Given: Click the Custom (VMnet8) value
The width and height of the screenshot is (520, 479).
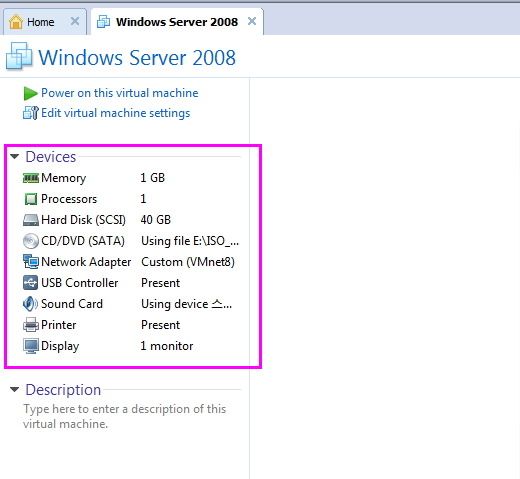Looking at the screenshot, I should click(x=188, y=262).
